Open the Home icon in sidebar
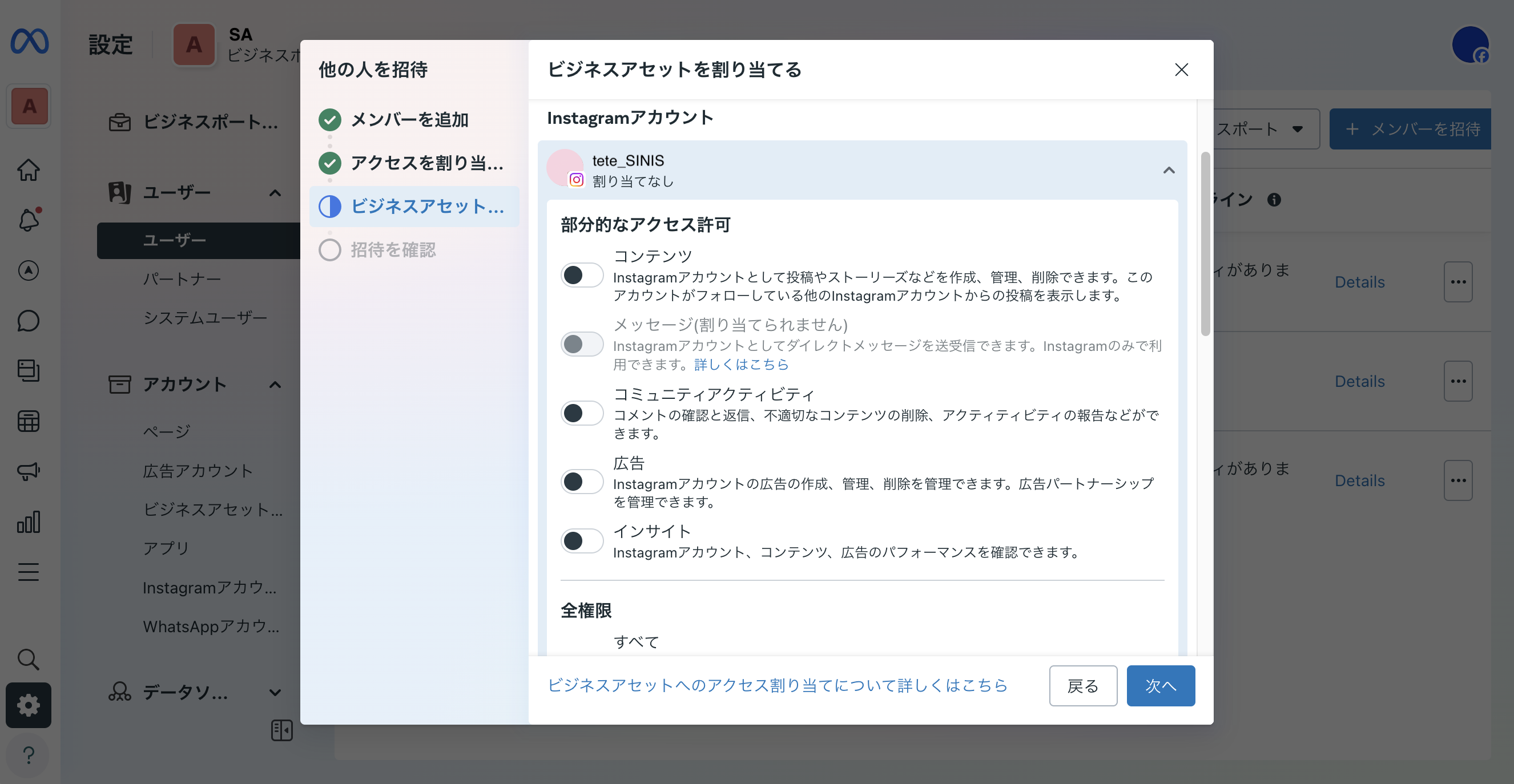Screen dimensions: 1514x784 tap(28, 169)
